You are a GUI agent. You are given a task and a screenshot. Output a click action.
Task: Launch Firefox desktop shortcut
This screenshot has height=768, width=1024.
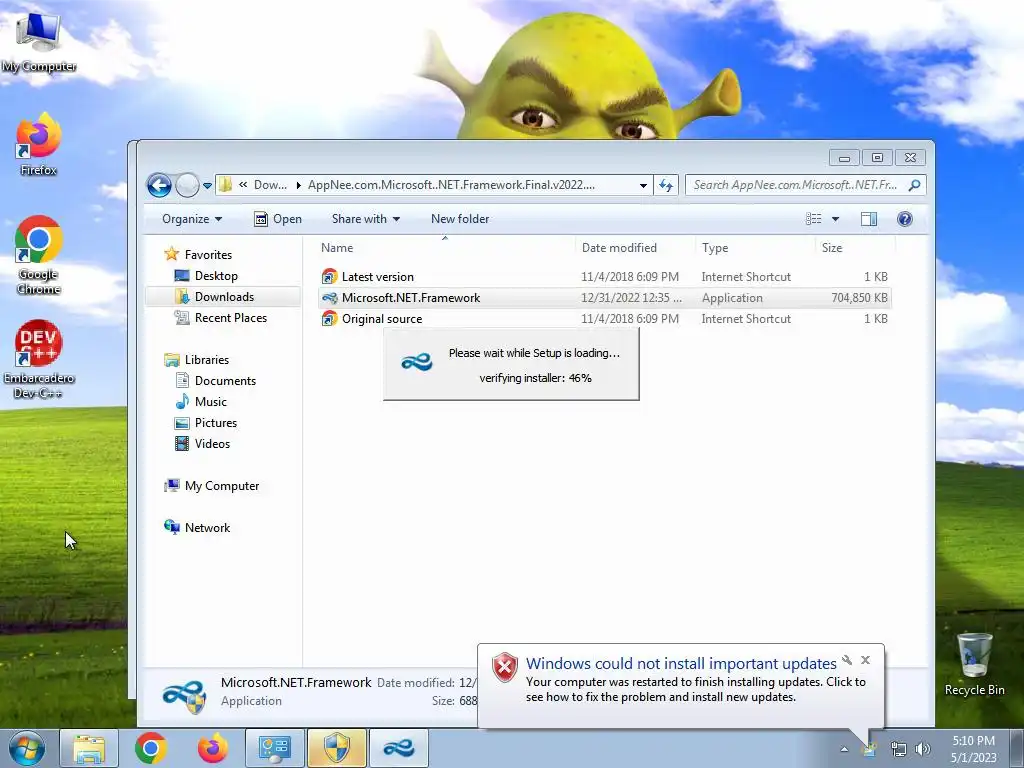tap(39, 144)
